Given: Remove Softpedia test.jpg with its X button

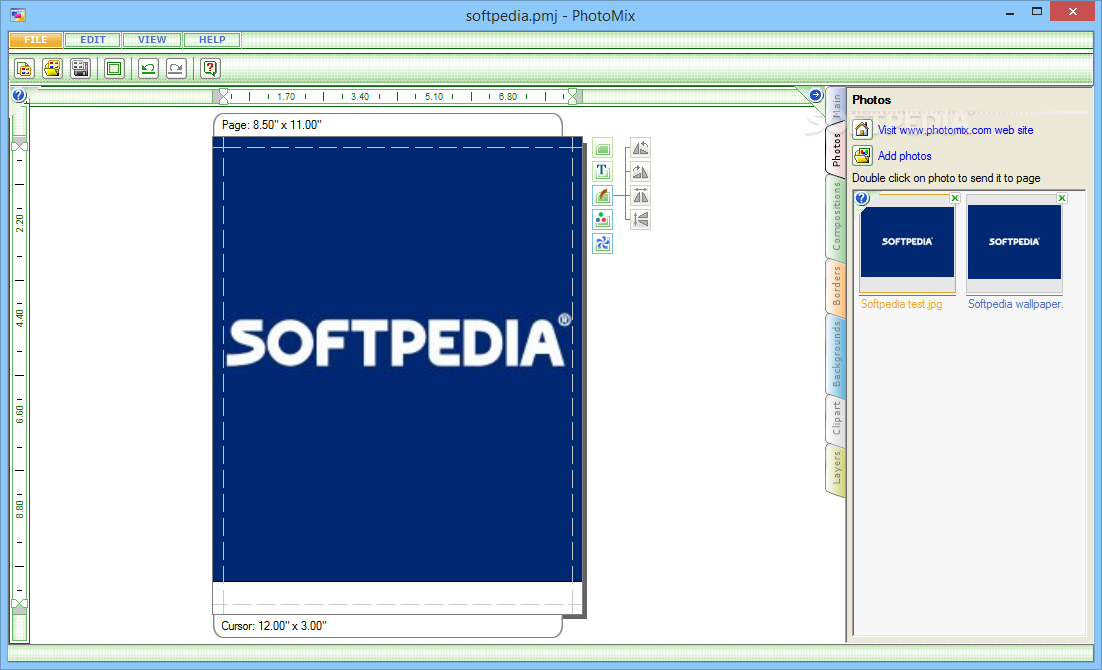Looking at the screenshot, I should coord(955,198).
